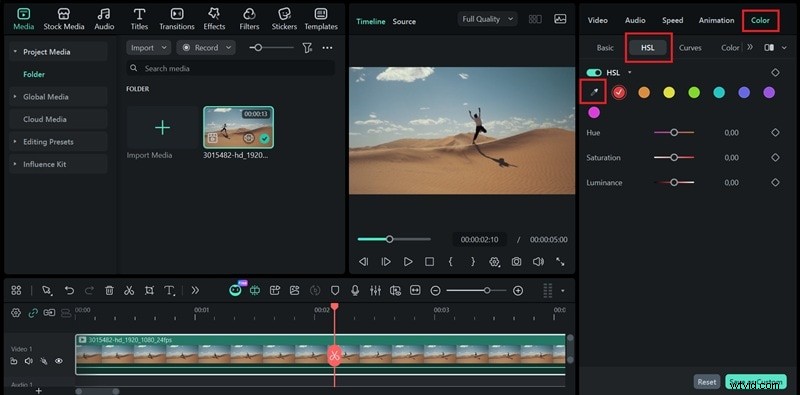Click Import Media plus tile

(x=162, y=127)
